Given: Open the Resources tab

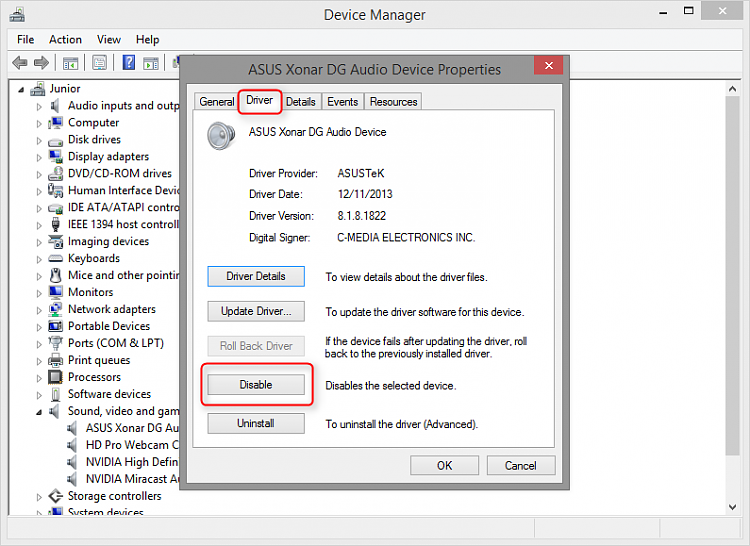Looking at the screenshot, I should tap(393, 102).
